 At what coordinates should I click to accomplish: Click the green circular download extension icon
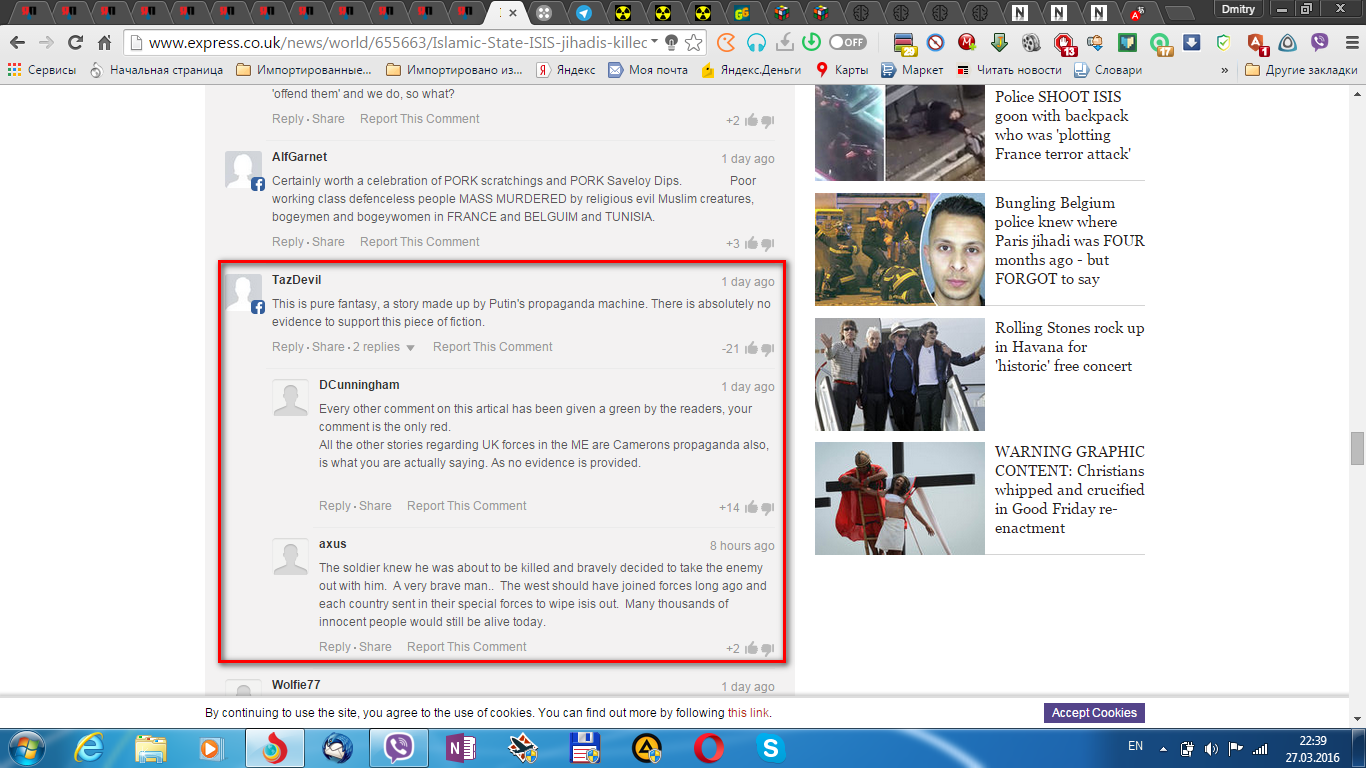point(812,43)
